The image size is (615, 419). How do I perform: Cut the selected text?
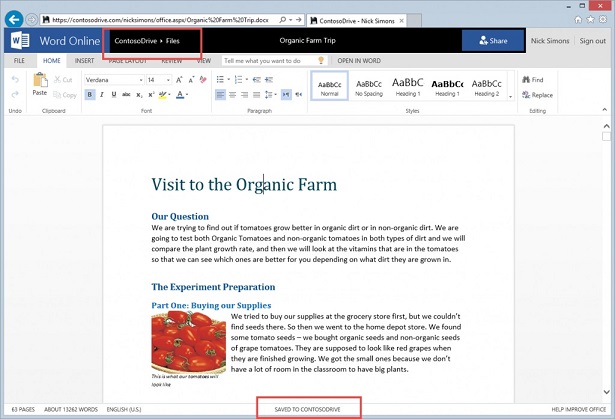click(x=63, y=80)
